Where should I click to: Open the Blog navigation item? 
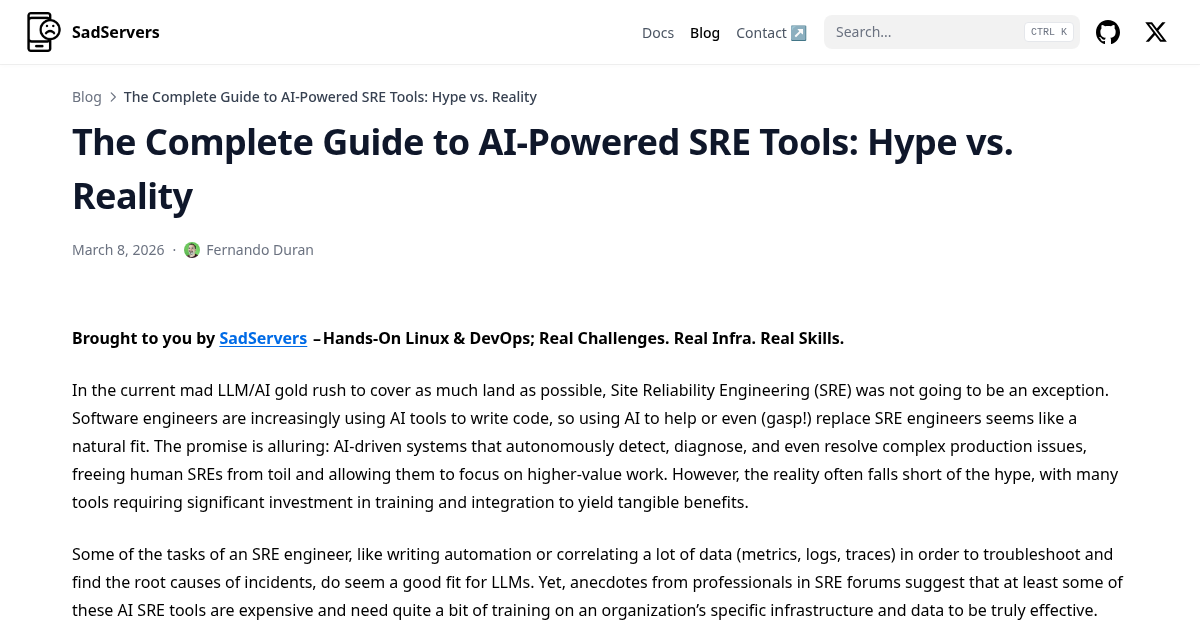click(705, 33)
